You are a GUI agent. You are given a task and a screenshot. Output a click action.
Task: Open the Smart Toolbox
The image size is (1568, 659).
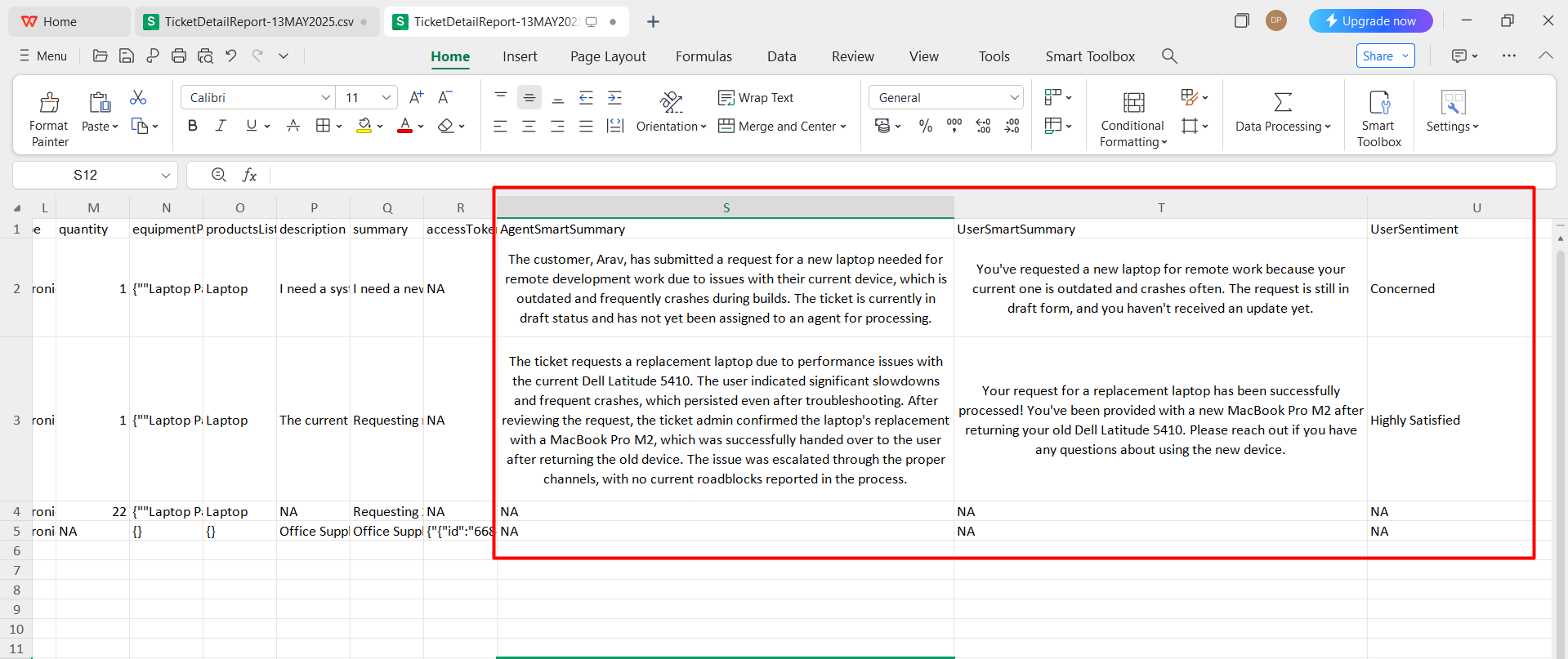(1378, 119)
